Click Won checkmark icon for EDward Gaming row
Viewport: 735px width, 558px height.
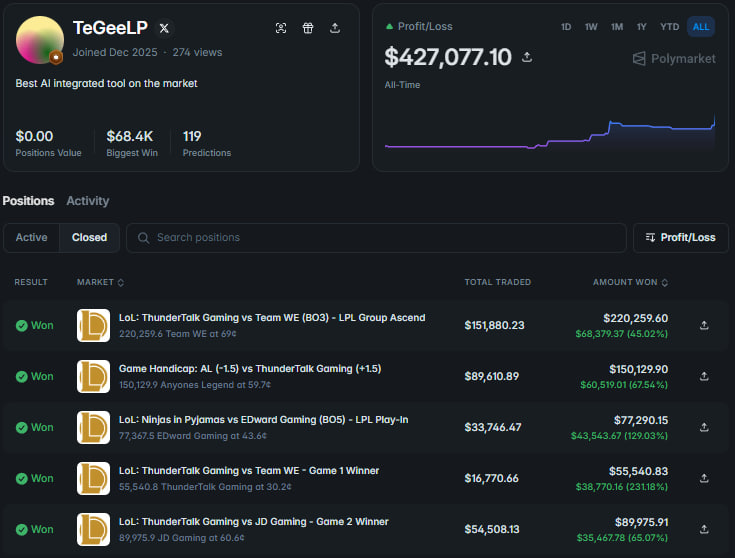(22, 428)
